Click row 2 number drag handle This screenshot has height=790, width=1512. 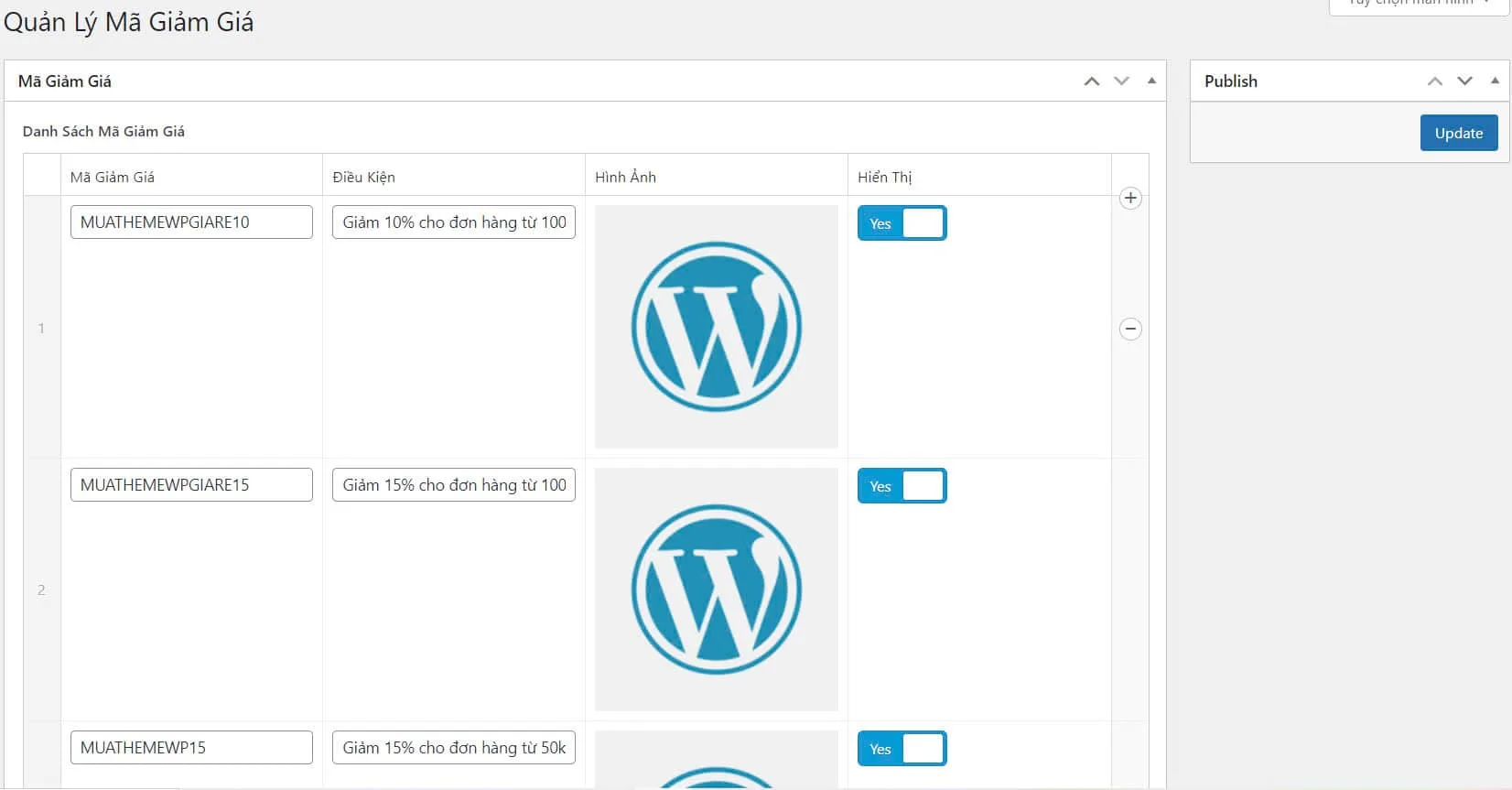[x=41, y=590]
